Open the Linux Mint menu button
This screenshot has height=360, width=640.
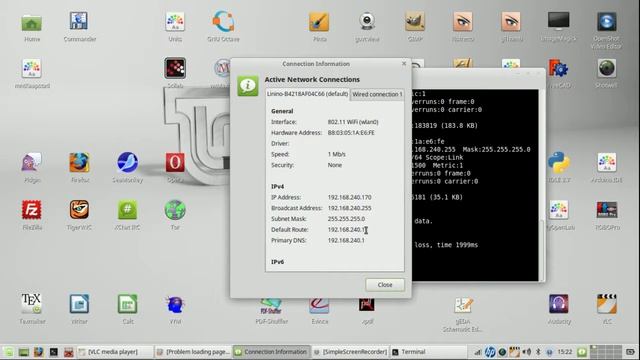8,352
